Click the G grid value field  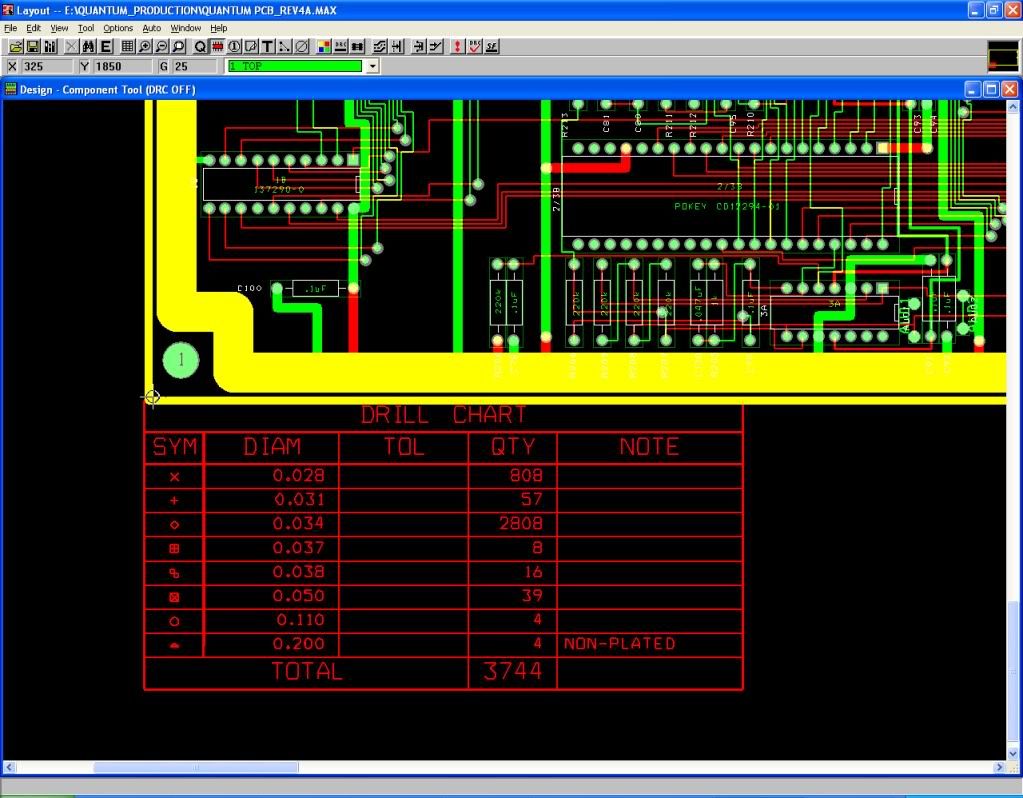195,66
